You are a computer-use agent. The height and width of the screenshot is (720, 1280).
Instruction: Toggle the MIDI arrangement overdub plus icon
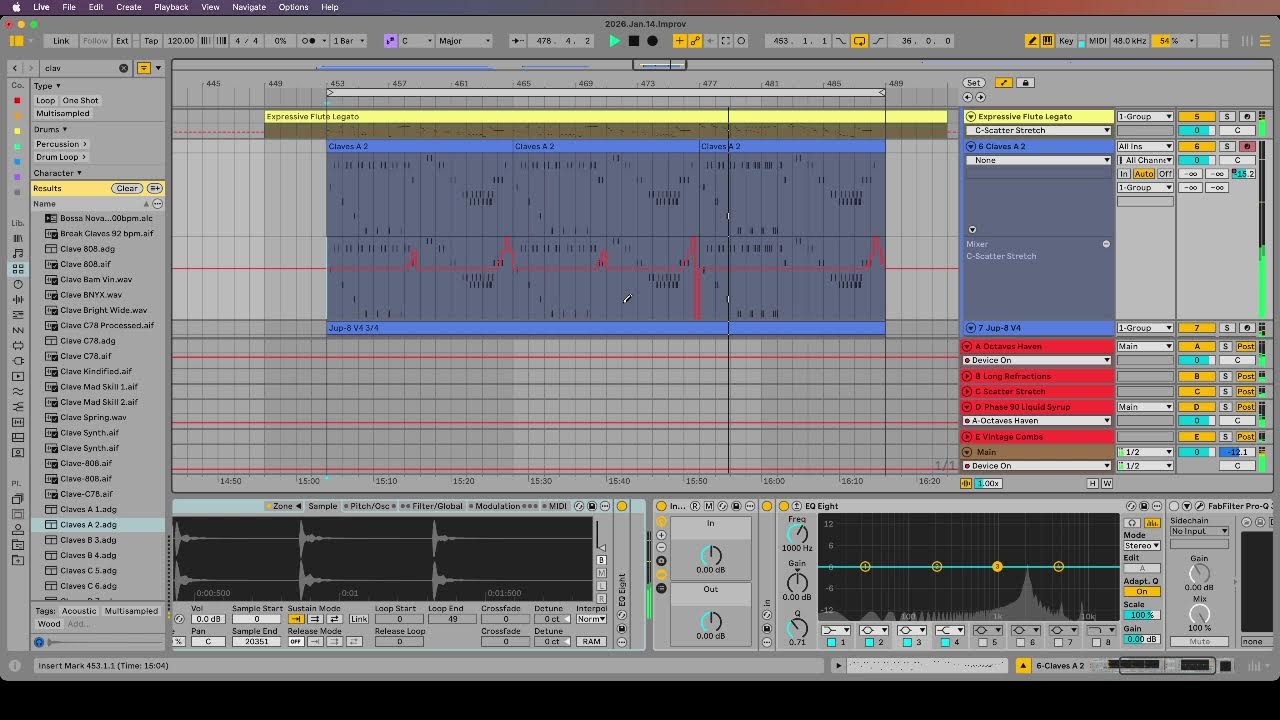[679, 41]
